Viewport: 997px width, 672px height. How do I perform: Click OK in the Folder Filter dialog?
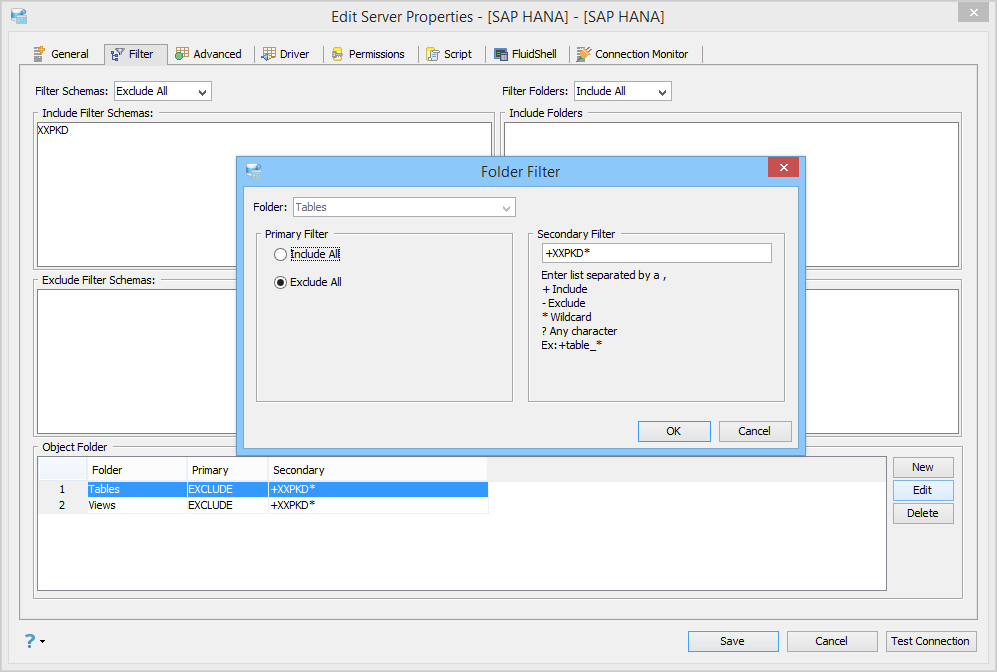(x=674, y=431)
